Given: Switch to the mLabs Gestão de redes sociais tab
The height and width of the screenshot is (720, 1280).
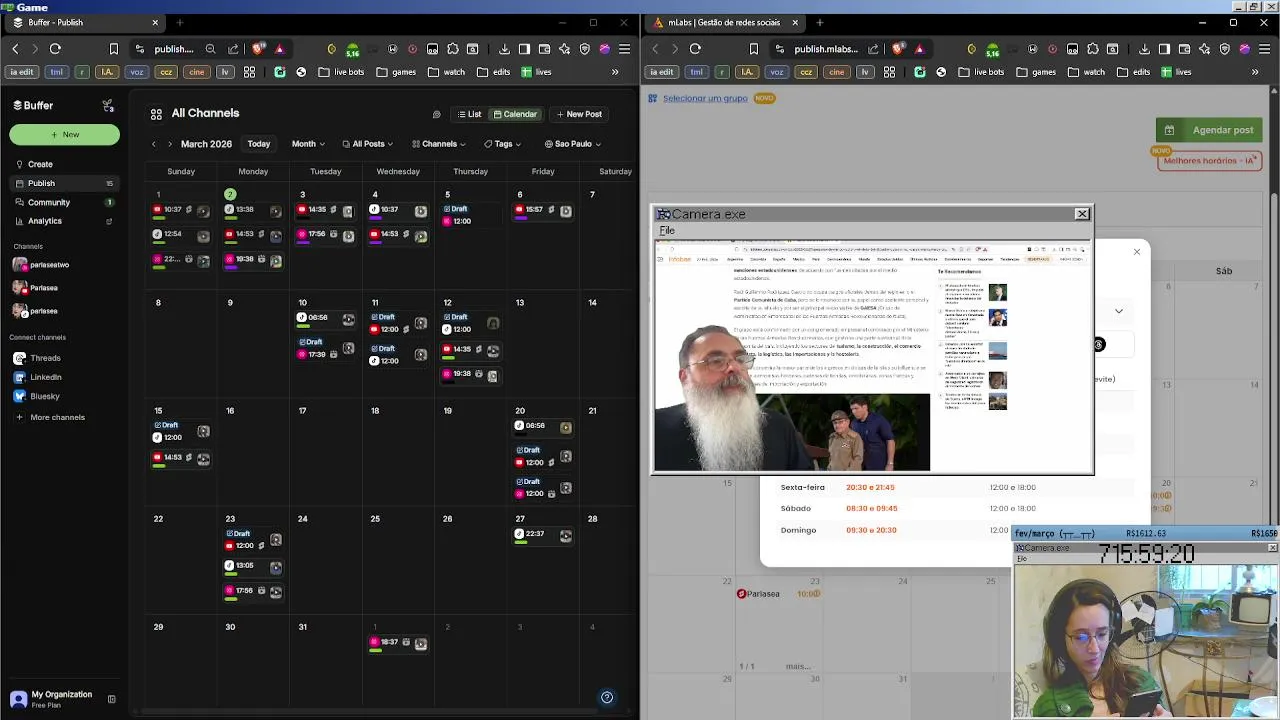Looking at the screenshot, I should point(725,22).
